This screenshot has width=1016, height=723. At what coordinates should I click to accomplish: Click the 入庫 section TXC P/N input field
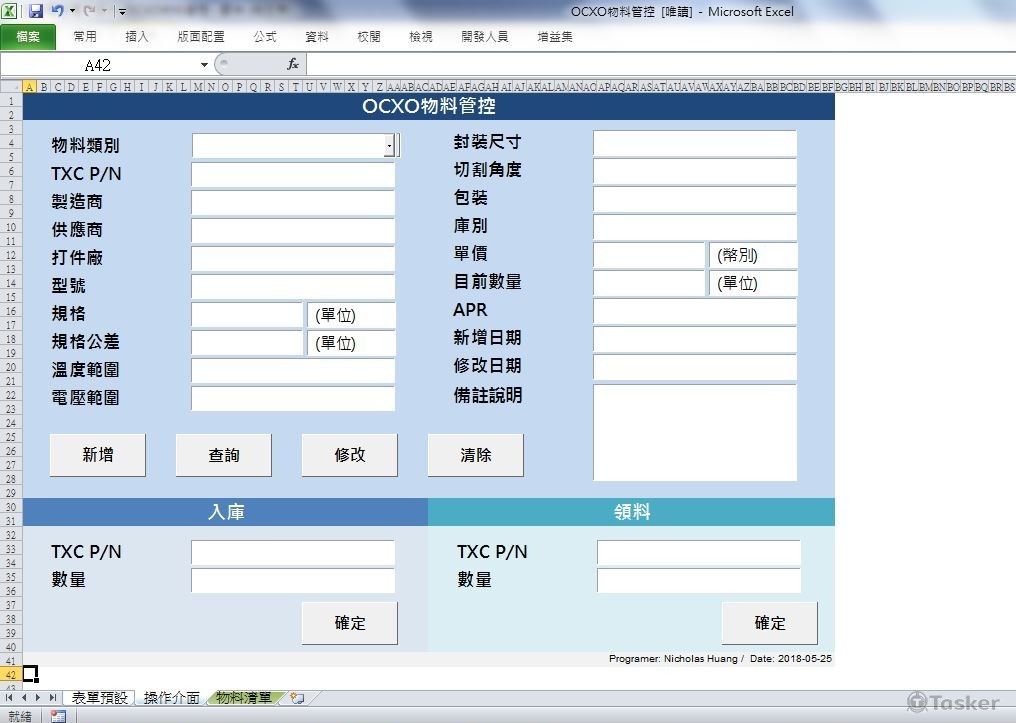[292, 551]
